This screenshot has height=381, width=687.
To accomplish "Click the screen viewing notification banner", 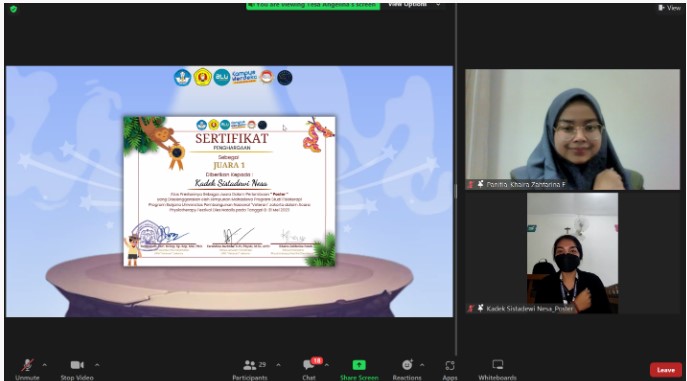I will (x=313, y=5).
